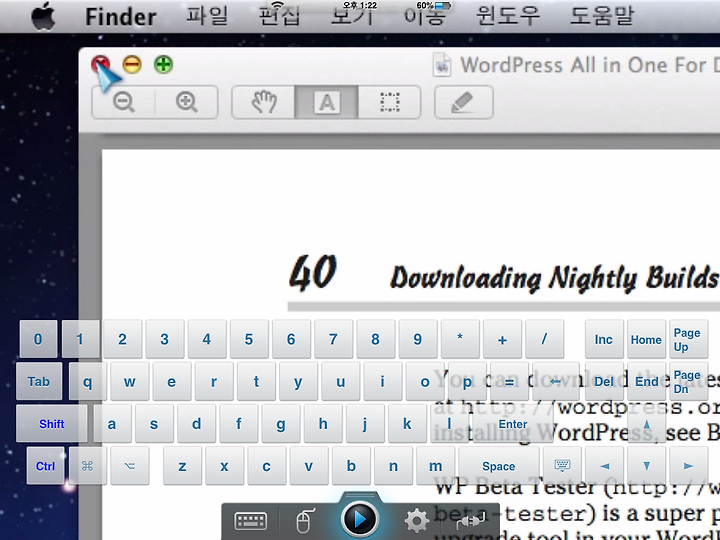Maximize the PDF window with green button

pyautogui.click(x=163, y=65)
